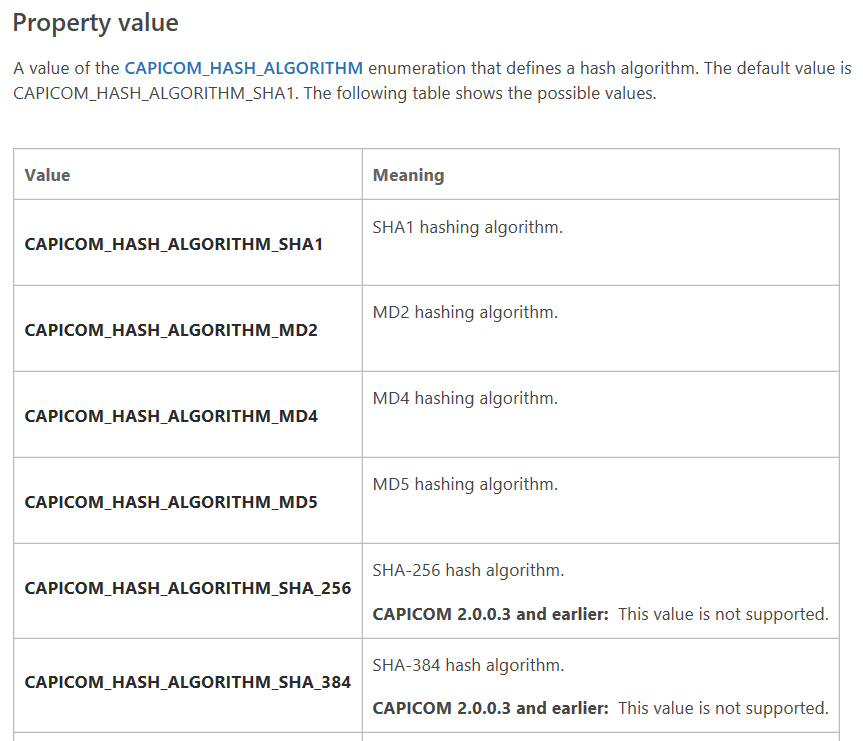
Task: Select the CAPICOM_HASH_ALGORITHM_SHA_384 table cell
Action: click(x=188, y=682)
